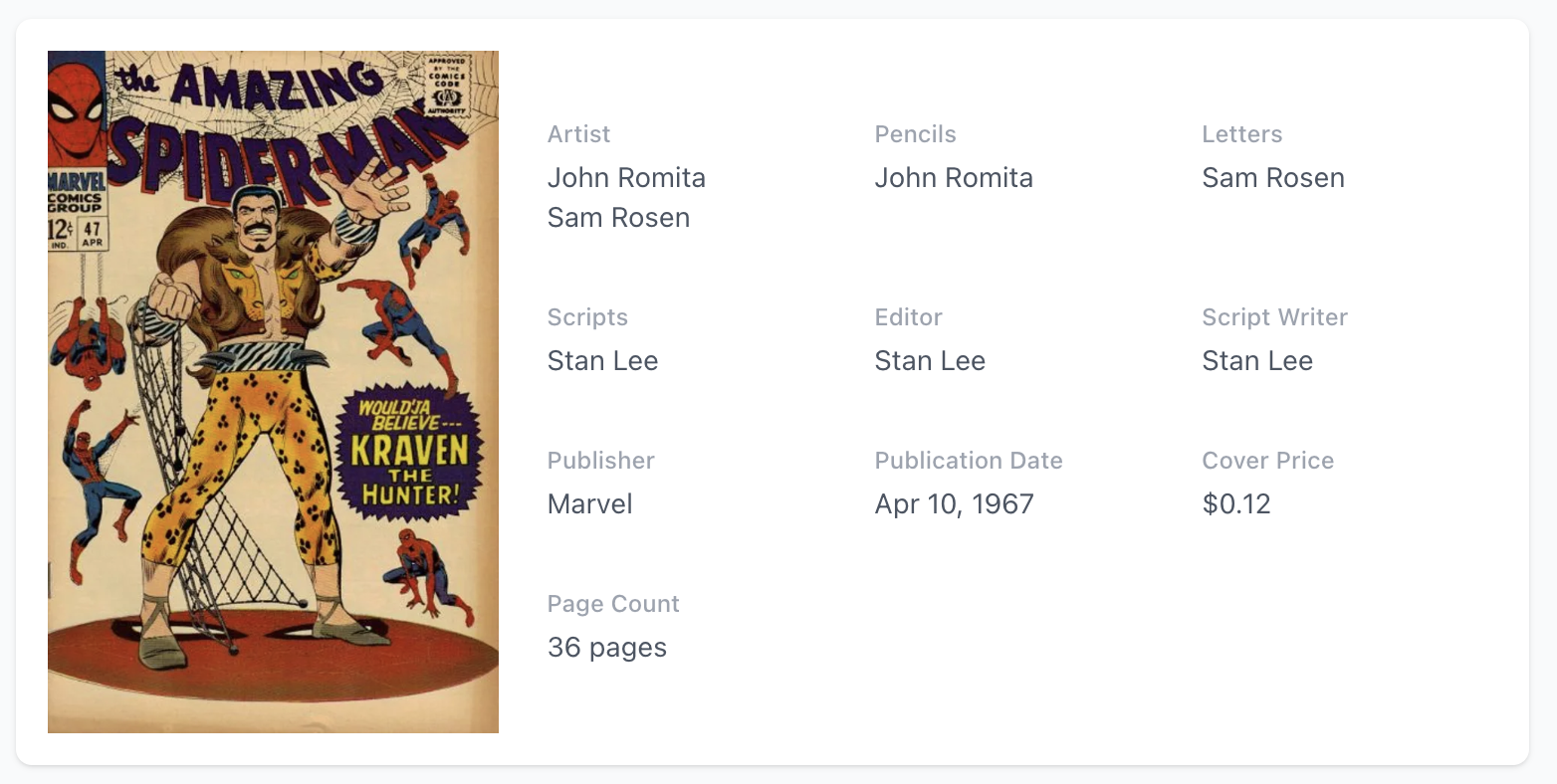Open the Amazing Spider-Man cover thumbnail
This screenshot has height=784, width=1557.
(273, 392)
